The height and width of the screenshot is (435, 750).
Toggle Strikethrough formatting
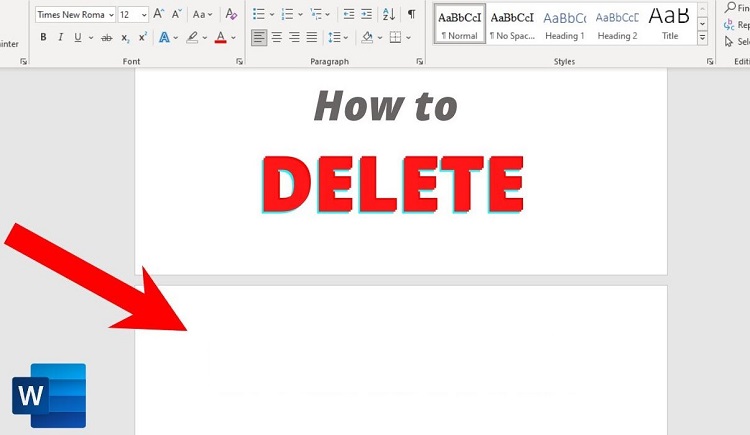pyautogui.click(x=107, y=37)
